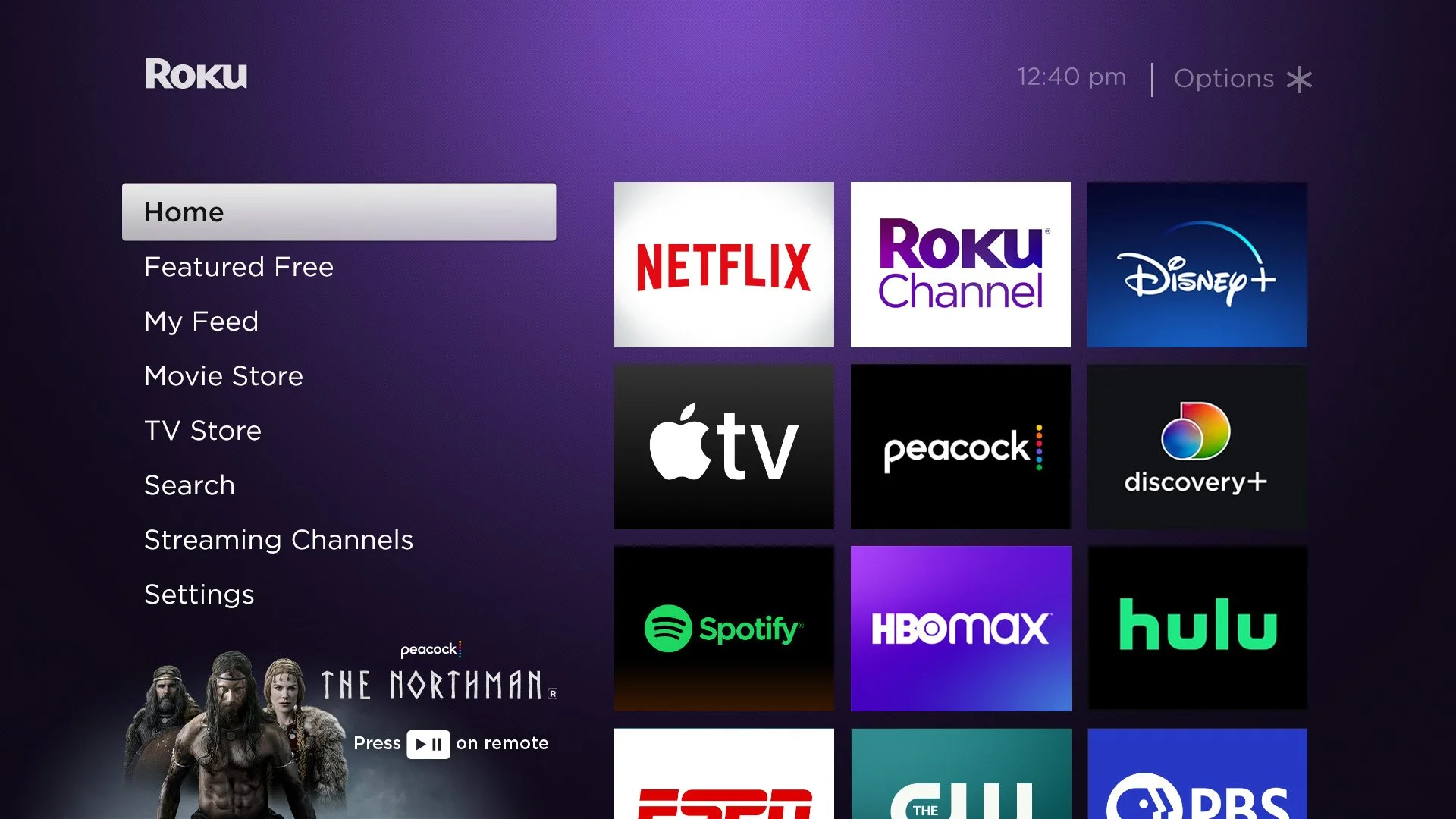The image size is (1456, 819).
Task: Open My Feed from the menu
Action: (x=201, y=322)
